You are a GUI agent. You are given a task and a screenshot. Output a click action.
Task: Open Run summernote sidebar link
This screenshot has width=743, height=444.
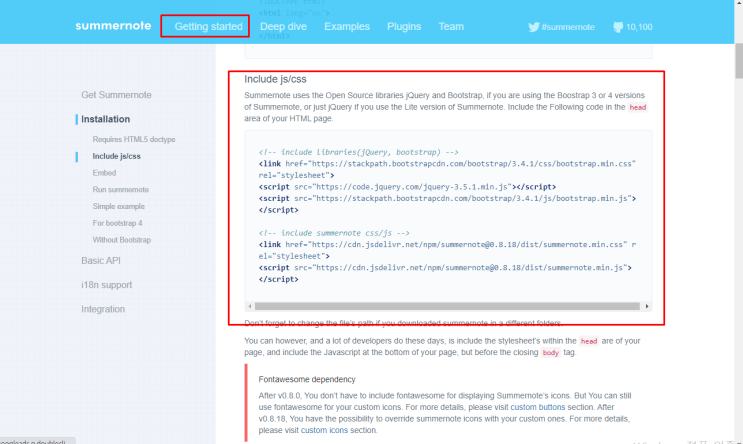click(x=120, y=189)
